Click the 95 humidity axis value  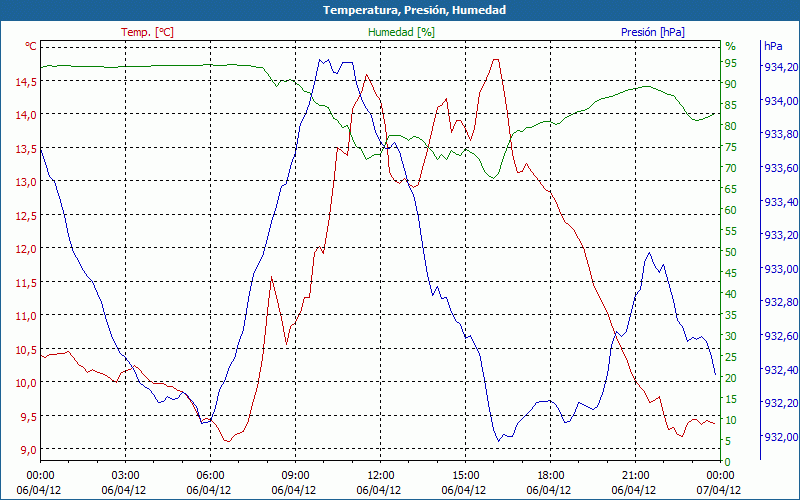(731, 63)
